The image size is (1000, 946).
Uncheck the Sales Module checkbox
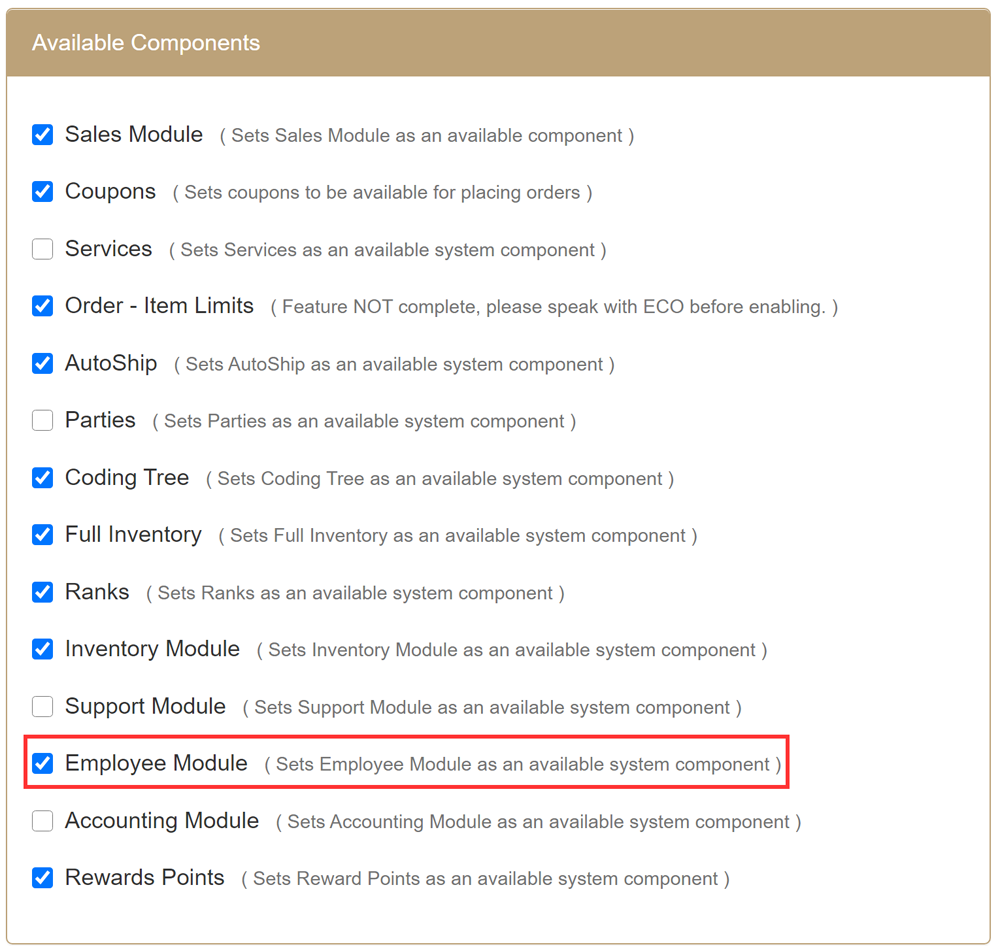pyautogui.click(x=42, y=135)
